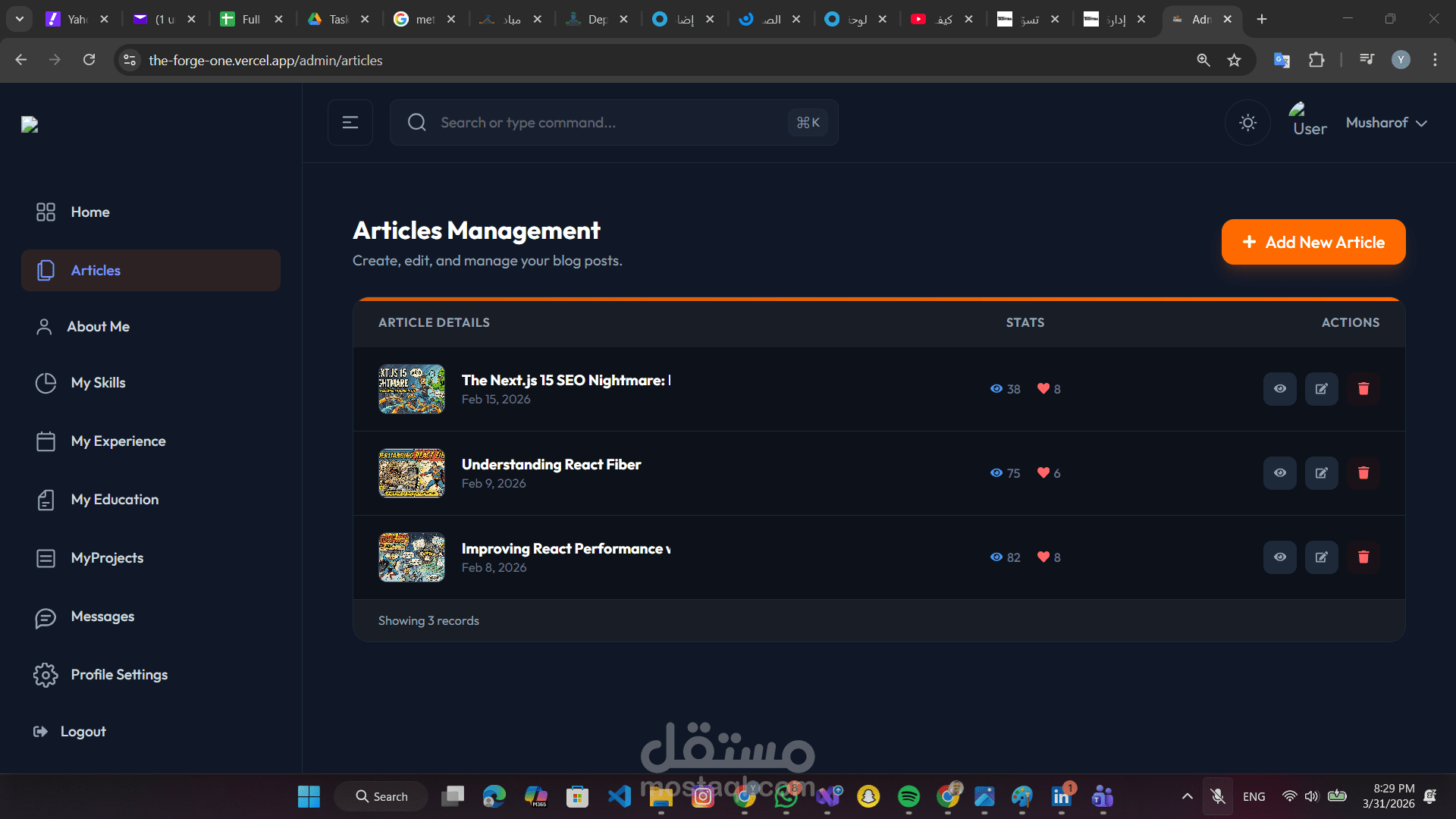Click the Add New Article button
This screenshot has width=1456, height=819.
[x=1313, y=243]
